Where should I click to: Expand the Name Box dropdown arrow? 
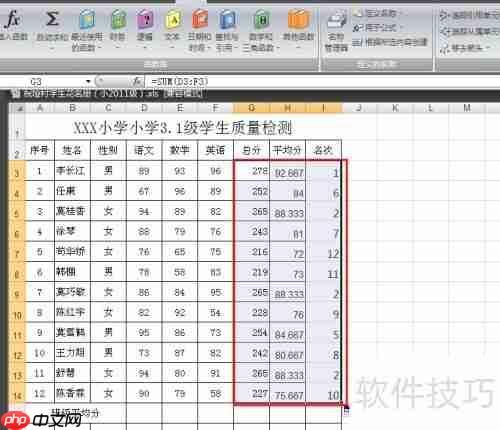[88, 81]
